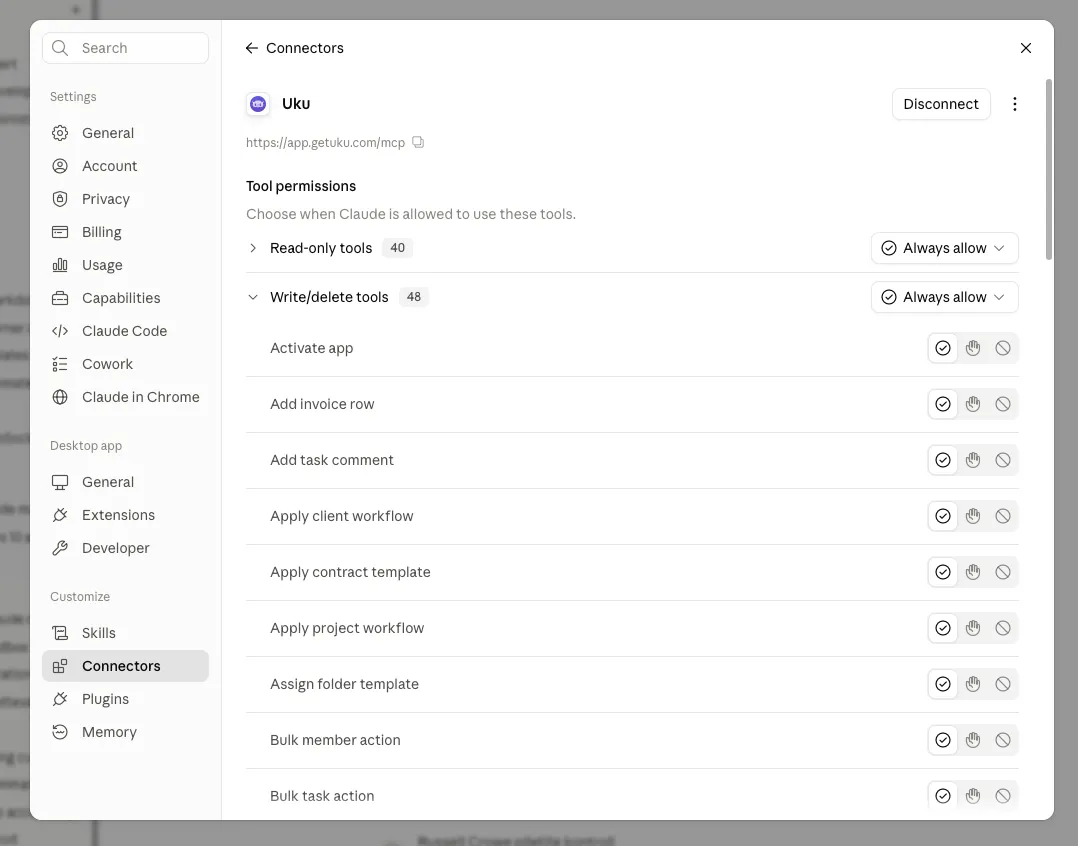Focus the settings Search field
Viewport: 1078px width, 846px height.
pos(125,48)
